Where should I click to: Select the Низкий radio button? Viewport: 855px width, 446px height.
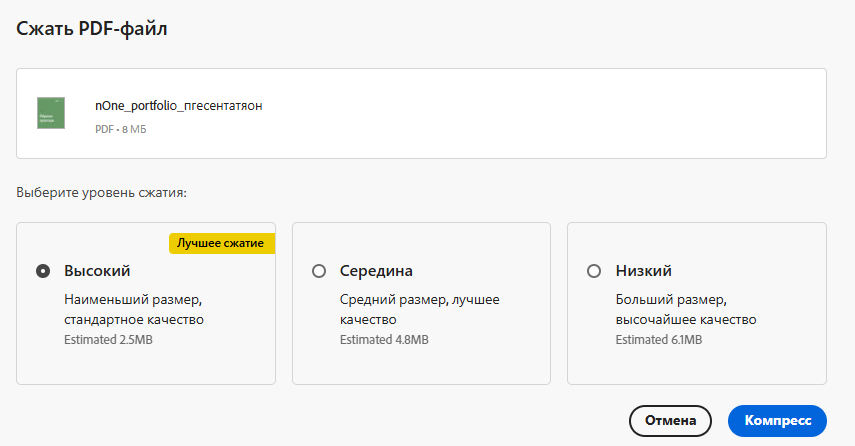[x=594, y=271]
